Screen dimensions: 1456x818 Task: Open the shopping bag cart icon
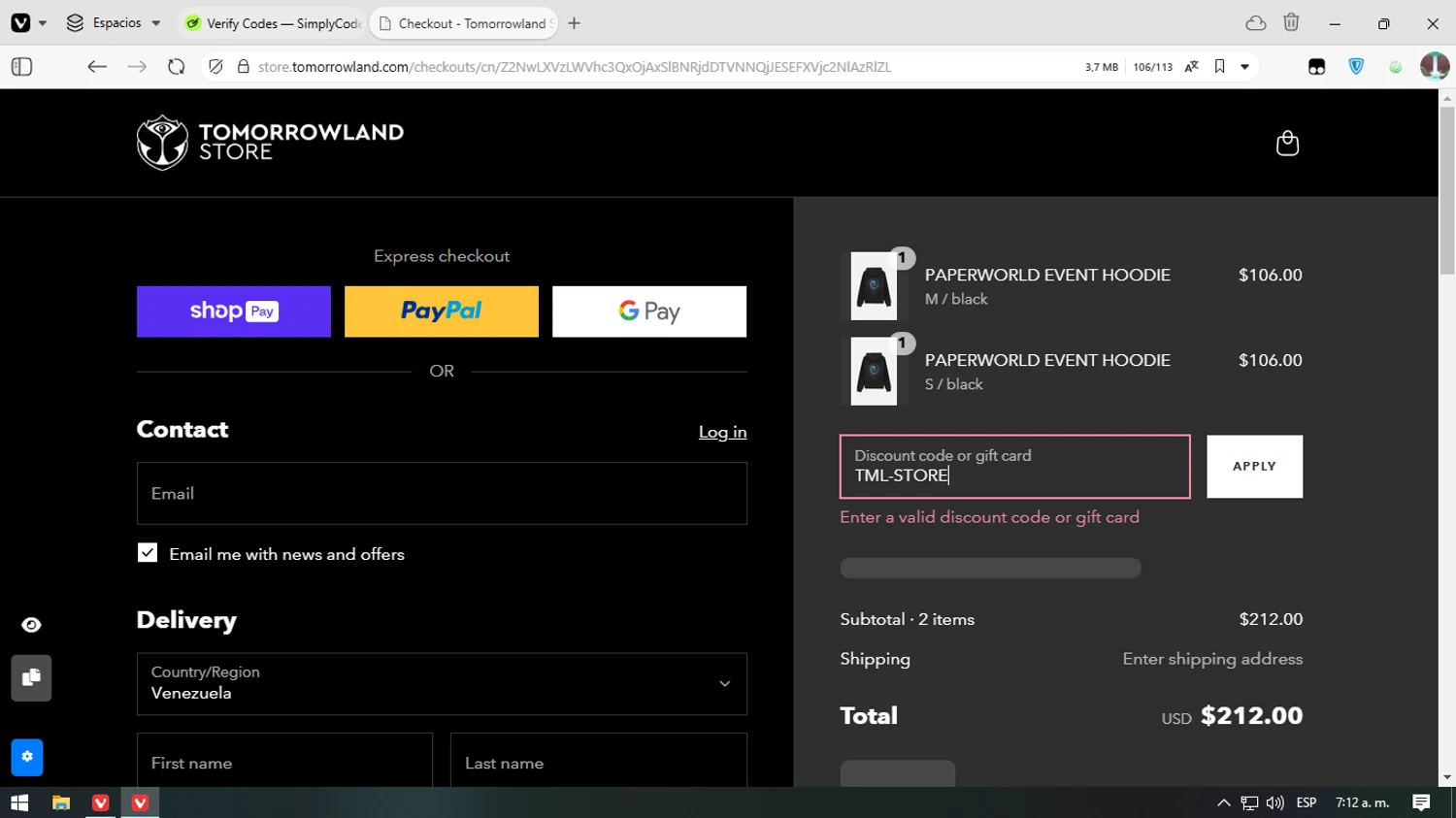(1287, 143)
